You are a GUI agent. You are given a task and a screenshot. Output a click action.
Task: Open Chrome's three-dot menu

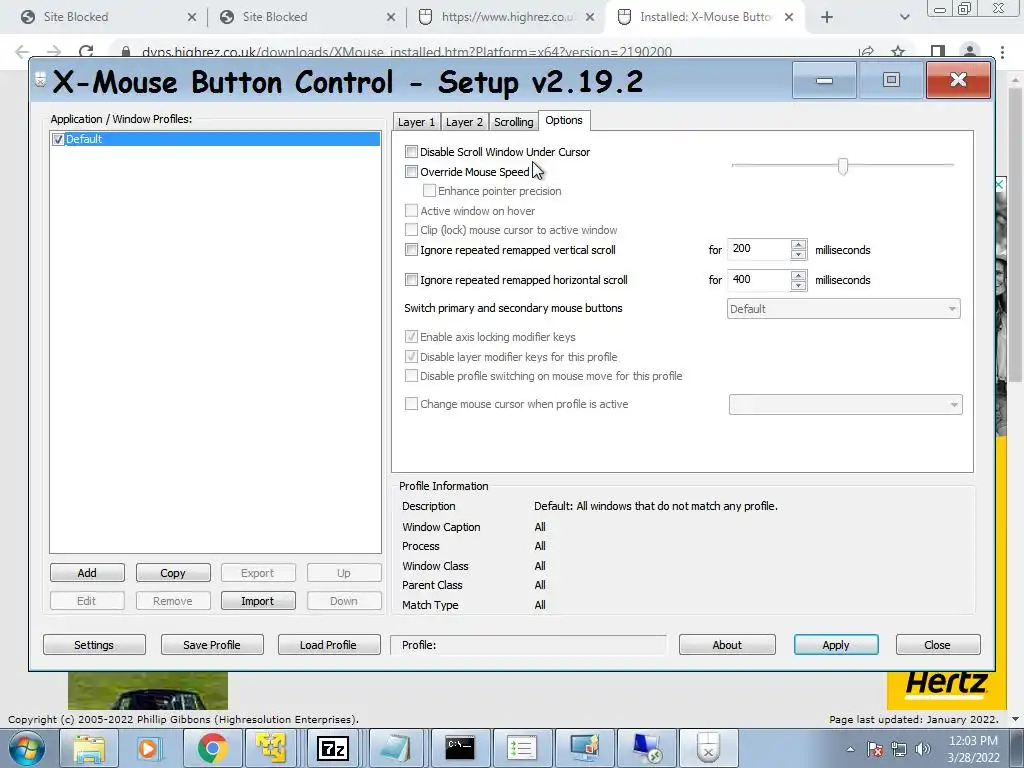point(1002,52)
